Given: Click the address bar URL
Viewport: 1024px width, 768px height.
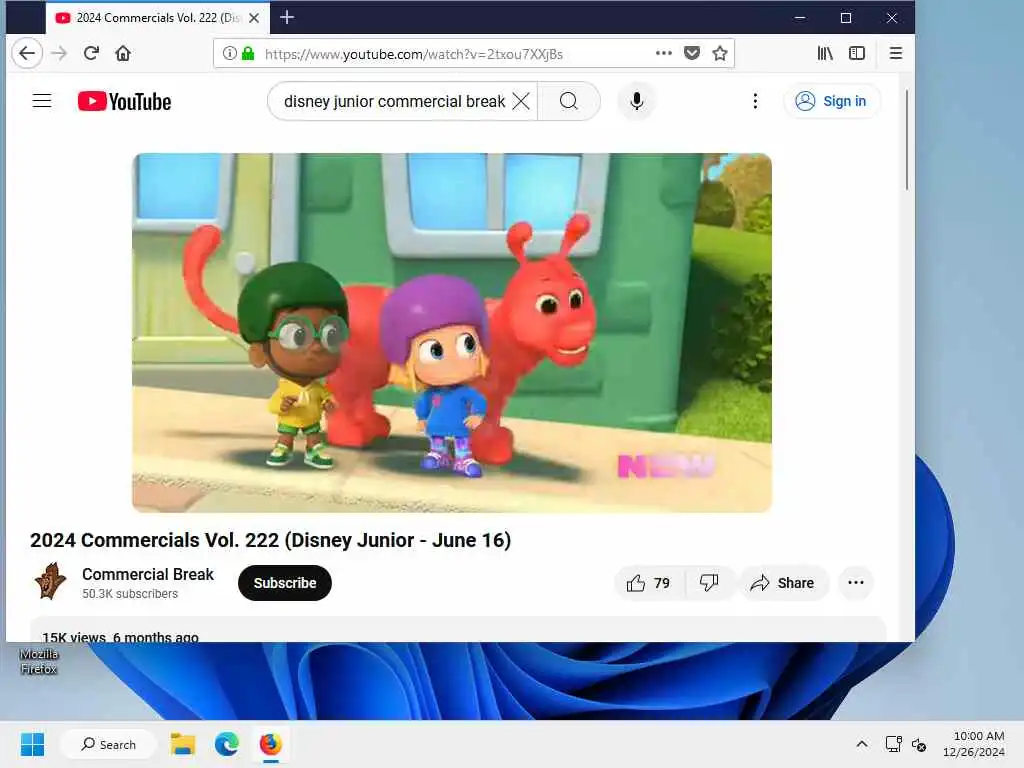Looking at the screenshot, I should (x=414, y=54).
